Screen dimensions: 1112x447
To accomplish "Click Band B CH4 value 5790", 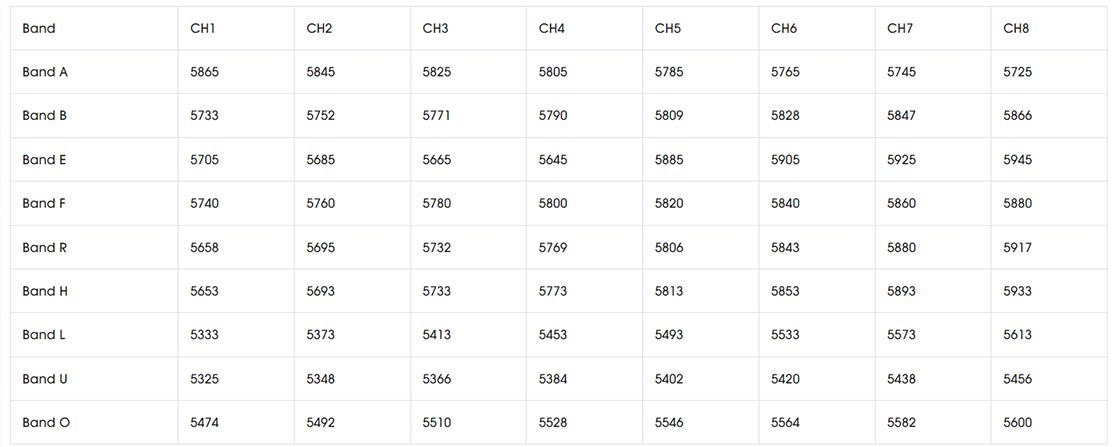I will pos(553,116).
